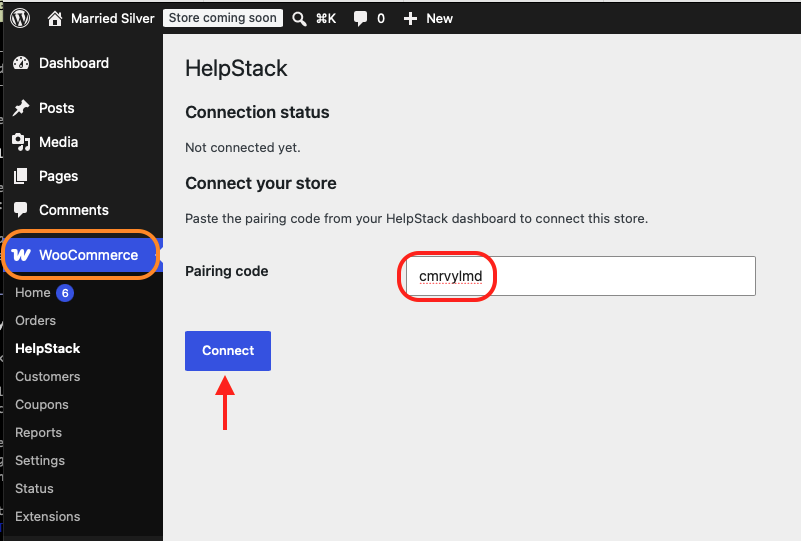
Task: Open the WordPress logo menu
Action: click(20, 18)
